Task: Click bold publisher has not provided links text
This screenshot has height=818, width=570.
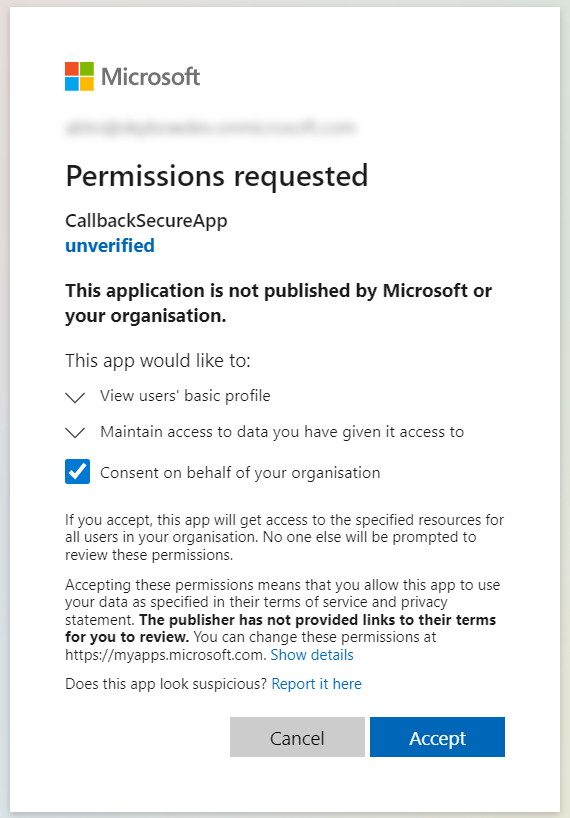Action: tap(281, 628)
